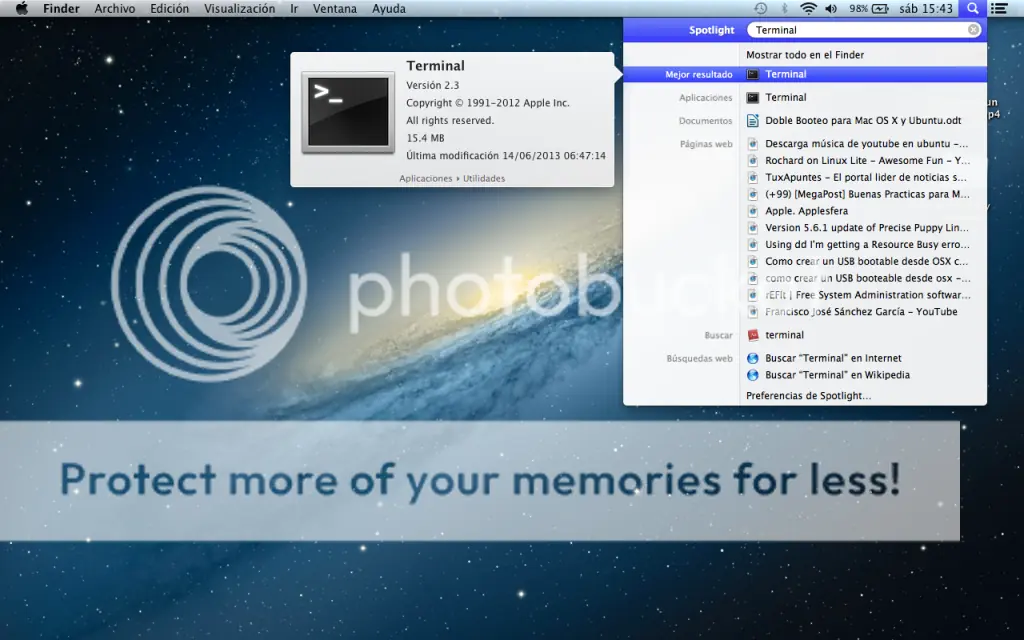This screenshot has height=640, width=1024.
Task: Click web page icon beside Using dd result
Action: (753, 244)
